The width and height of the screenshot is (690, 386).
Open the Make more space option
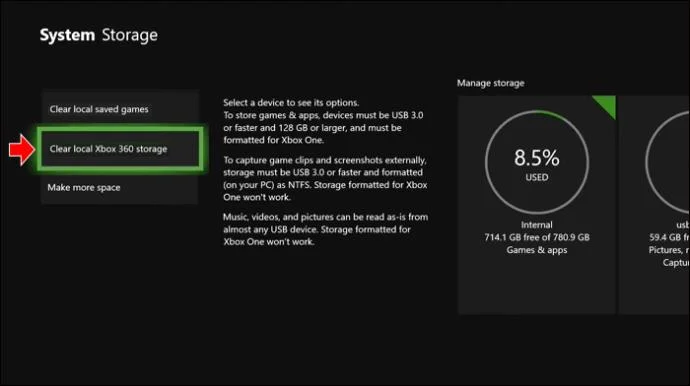tap(120, 187)
